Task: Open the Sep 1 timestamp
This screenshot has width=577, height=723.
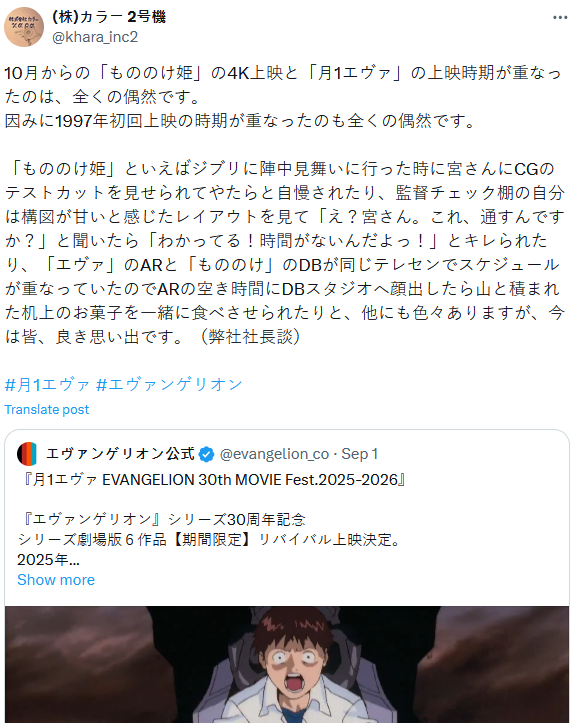Action: pos(360,454)
